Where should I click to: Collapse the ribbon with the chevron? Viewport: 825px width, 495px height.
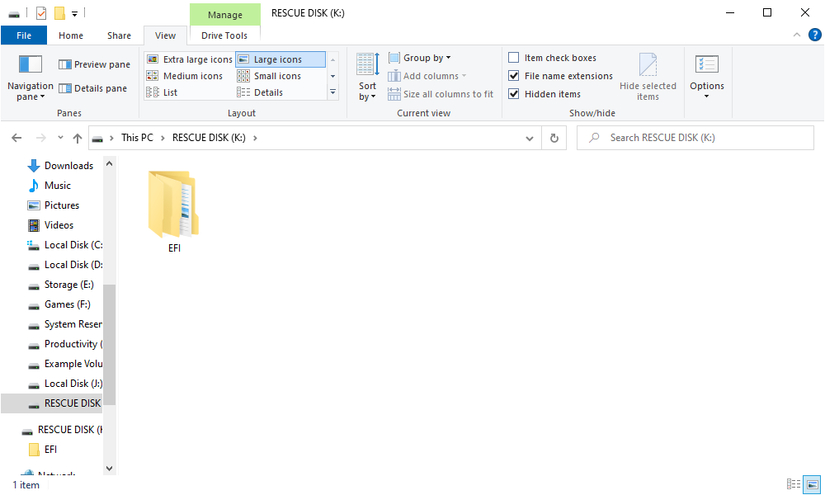tap(797, 35)
